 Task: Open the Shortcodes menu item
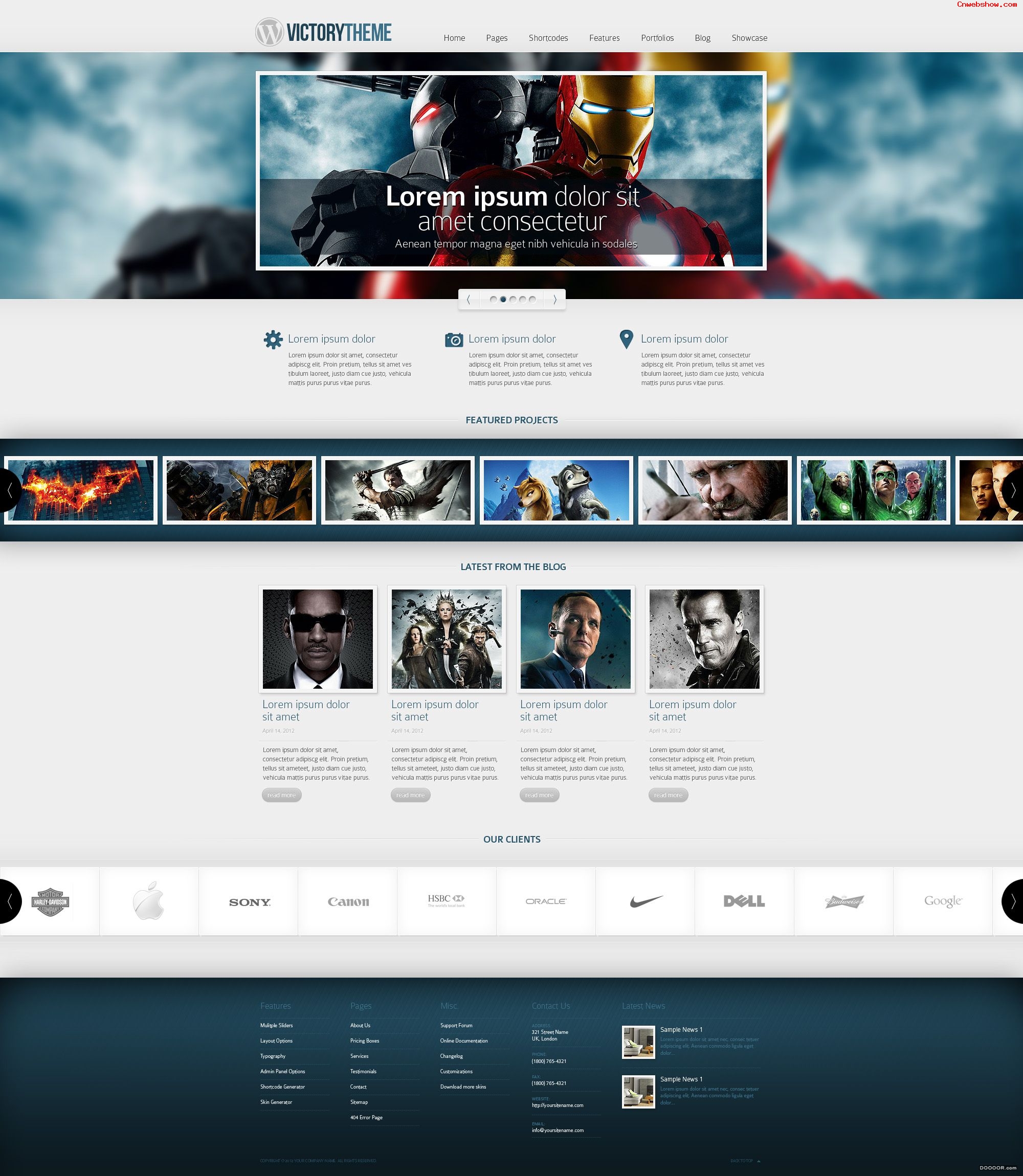tap(548, 38)
